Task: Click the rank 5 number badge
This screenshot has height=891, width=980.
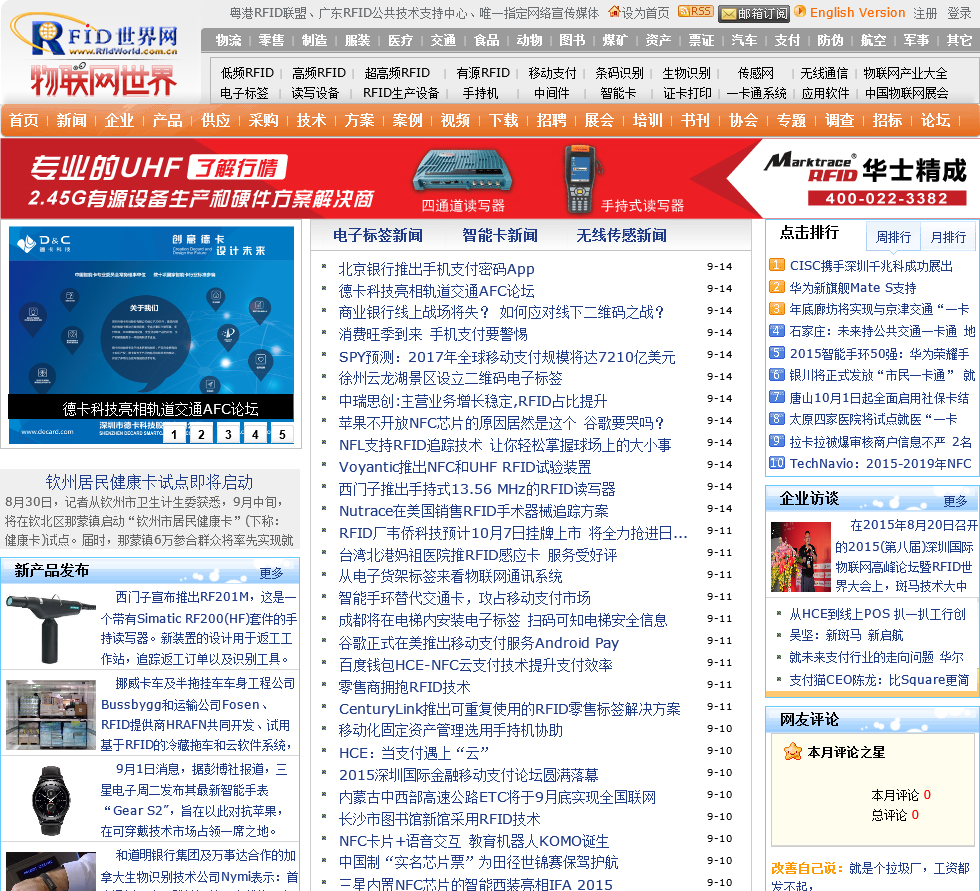Action: [776, 353]
